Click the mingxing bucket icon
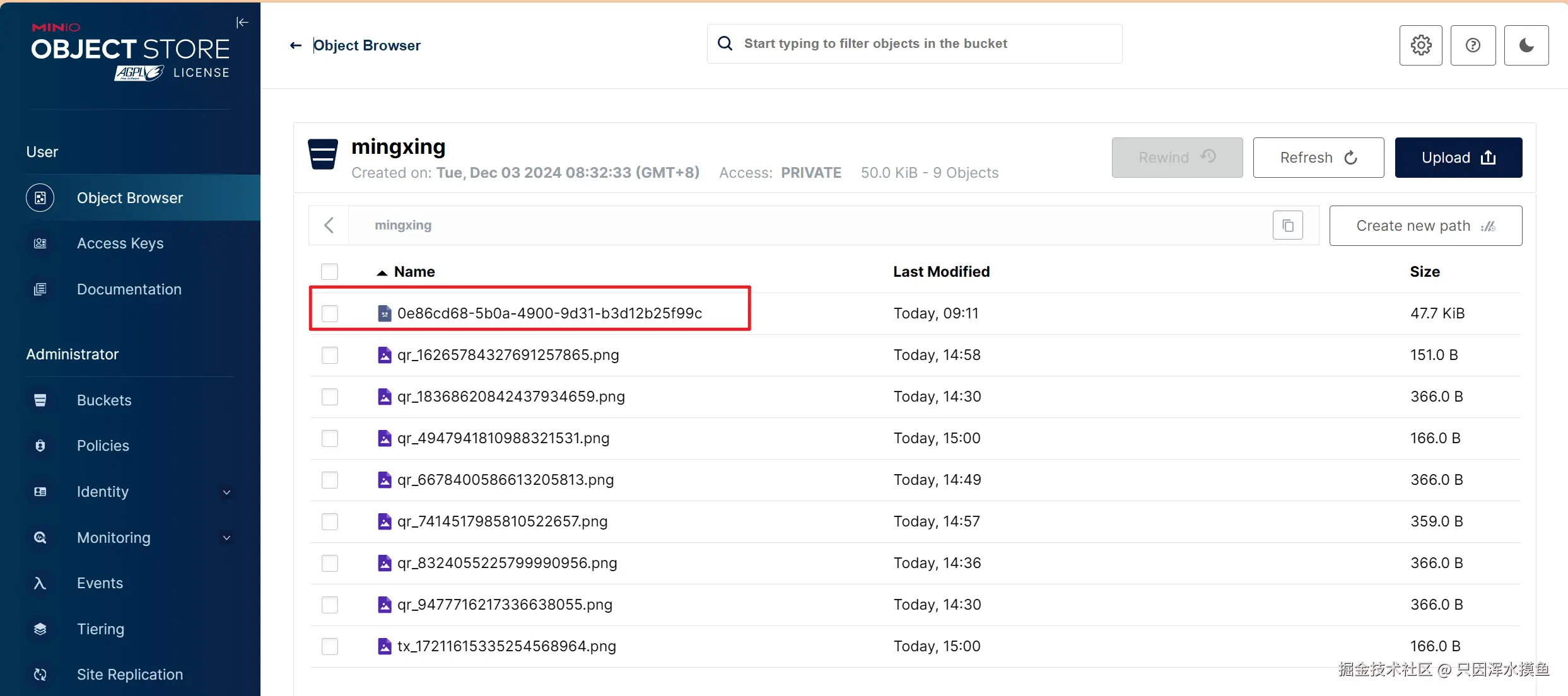The height and width of the screenshot is (696, 1568). point(323,154)
